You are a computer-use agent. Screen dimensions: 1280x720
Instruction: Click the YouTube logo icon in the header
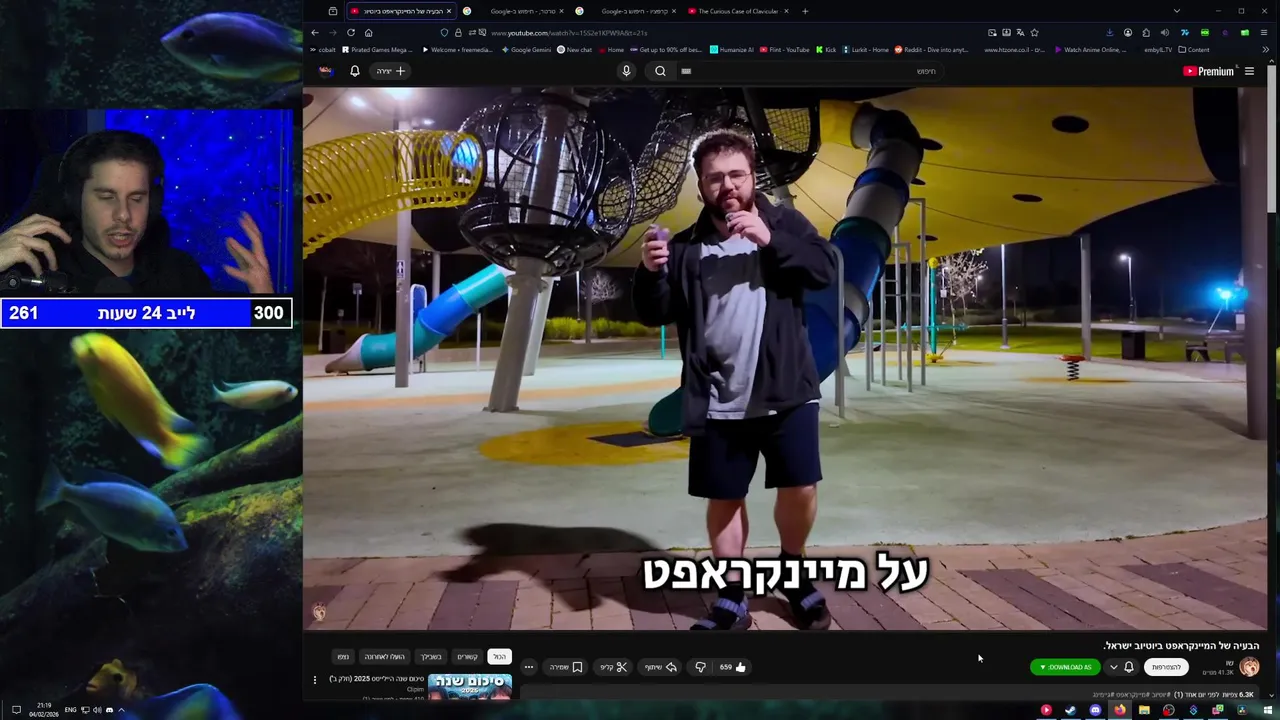click(1189, 71)
